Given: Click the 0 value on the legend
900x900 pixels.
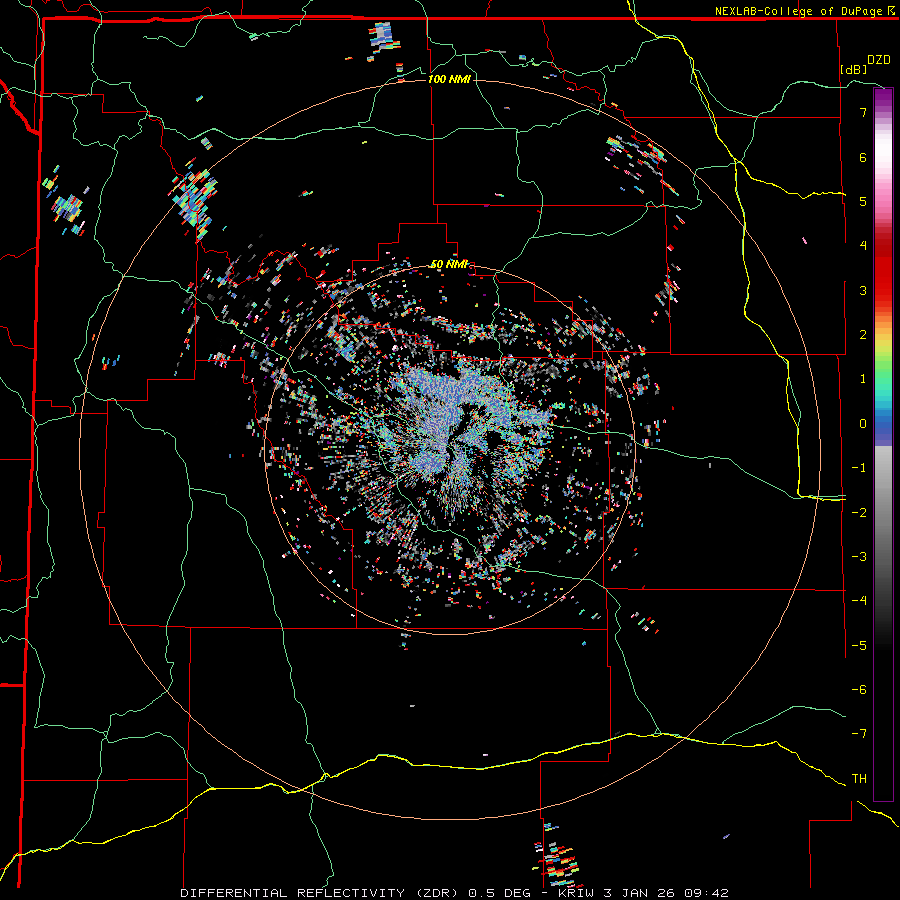Looking at the screenshot, I should [x=863, y=424].
